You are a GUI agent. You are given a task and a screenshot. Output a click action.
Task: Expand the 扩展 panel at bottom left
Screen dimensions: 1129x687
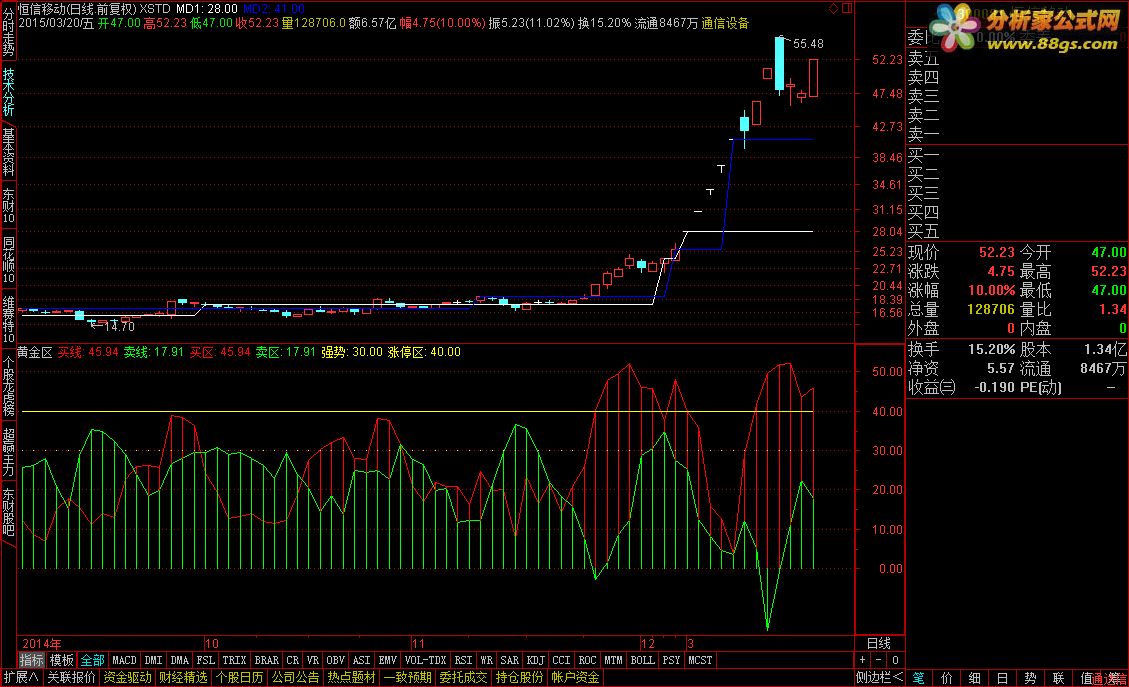(x=21, y=678)
